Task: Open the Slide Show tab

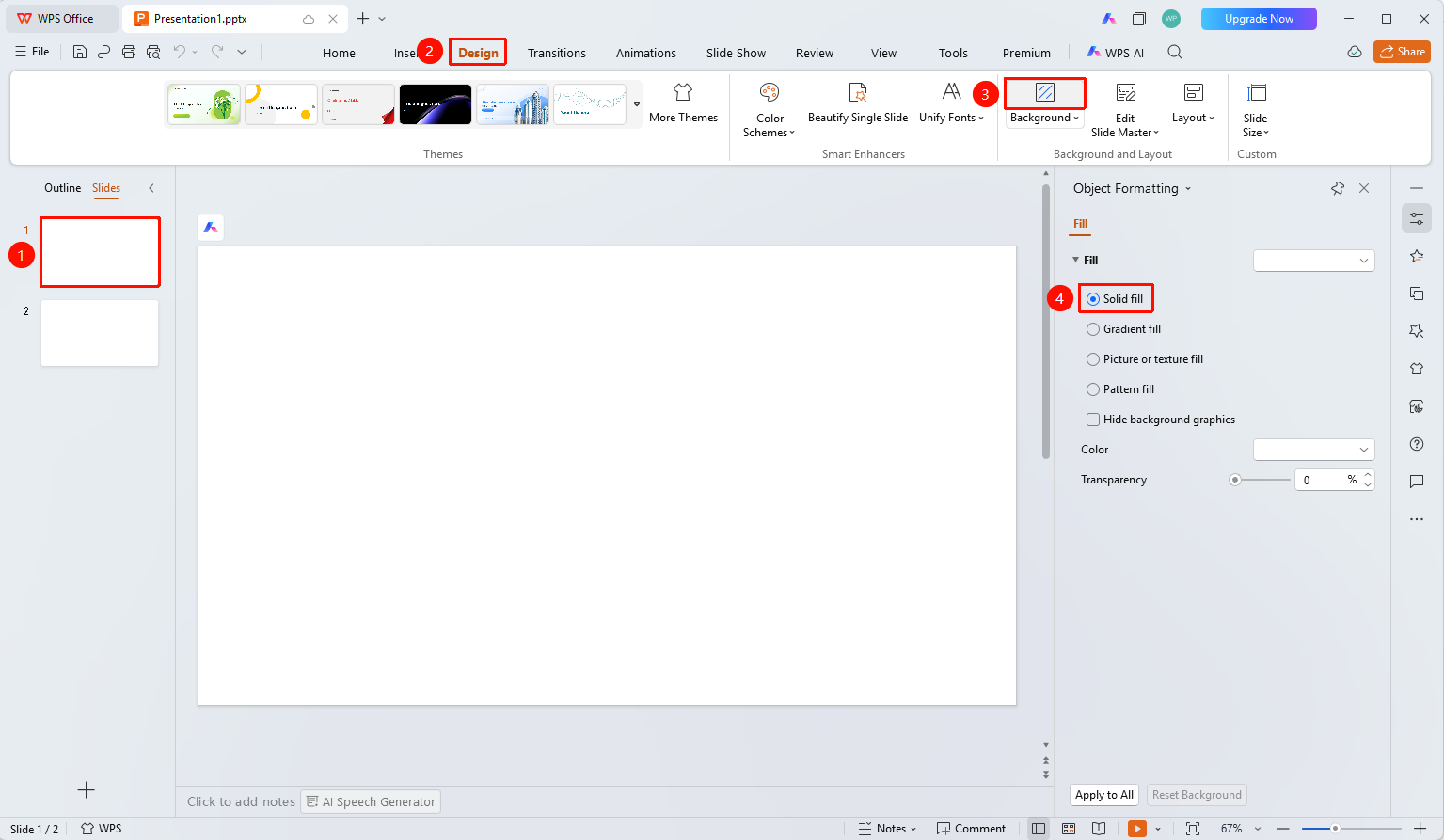Action: (736, 53)
